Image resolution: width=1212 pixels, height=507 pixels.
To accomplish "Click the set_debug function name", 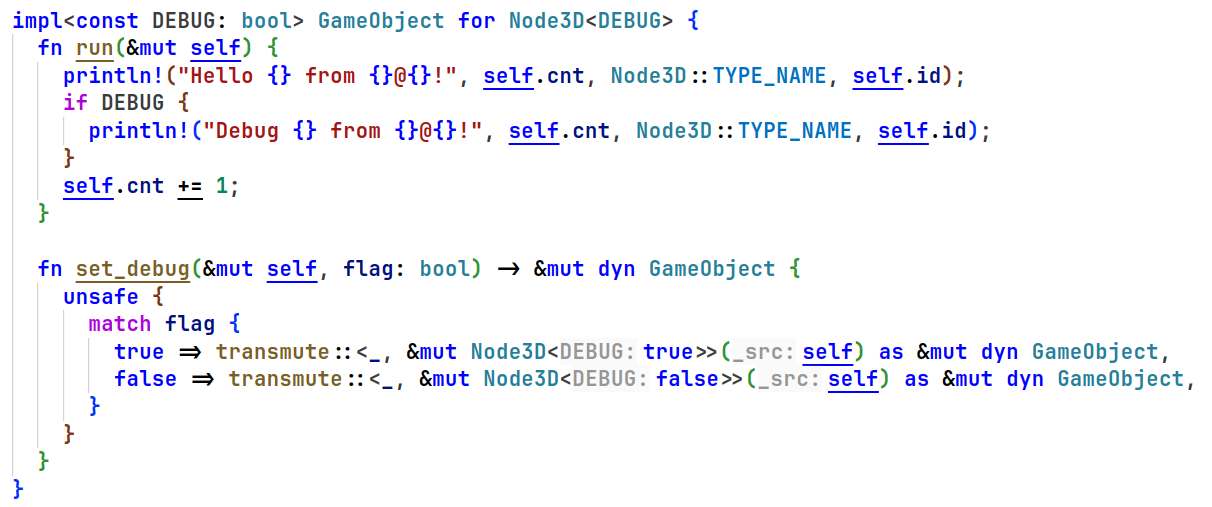I will (132, 269).
